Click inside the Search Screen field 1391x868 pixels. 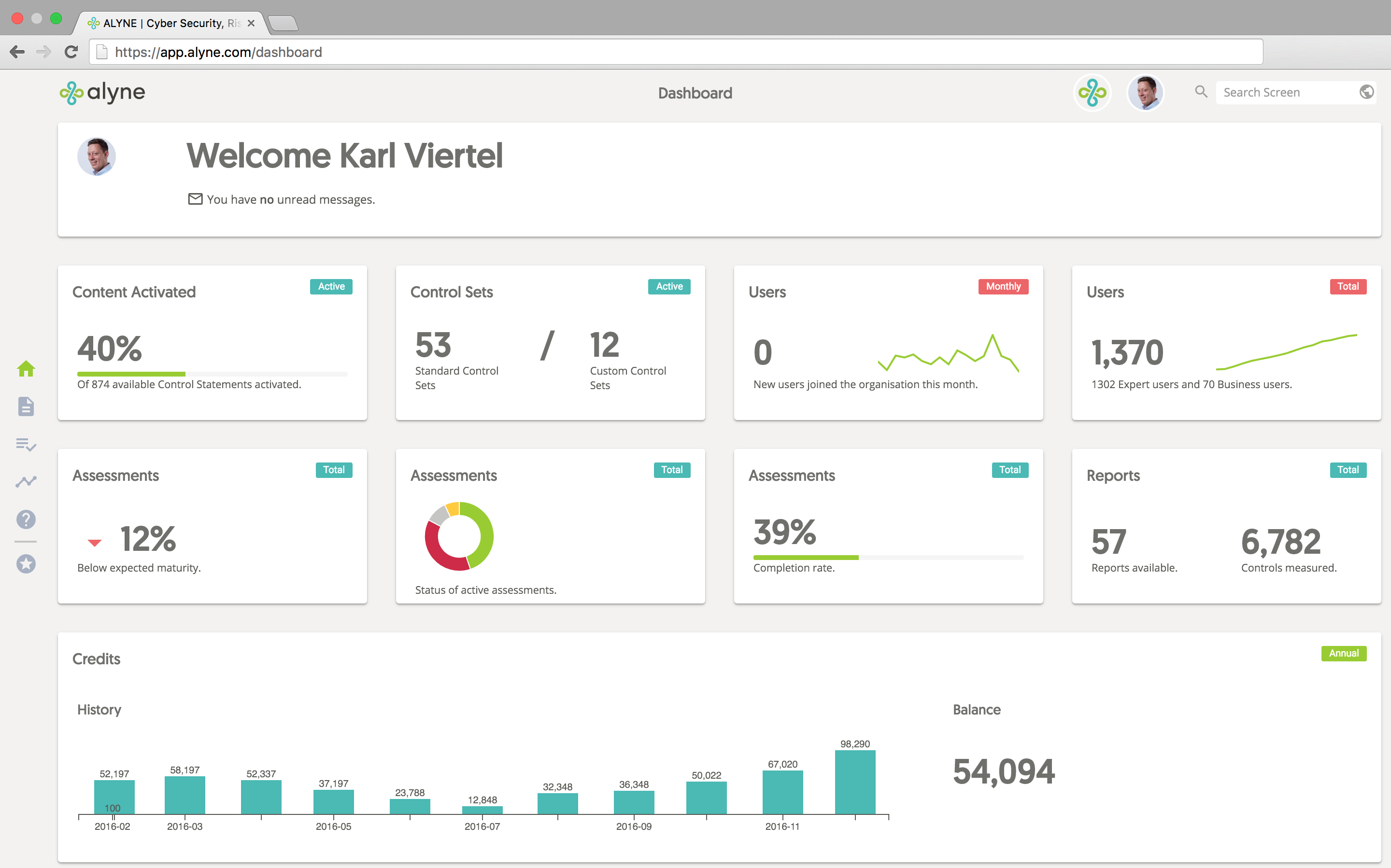(1287, 92)
